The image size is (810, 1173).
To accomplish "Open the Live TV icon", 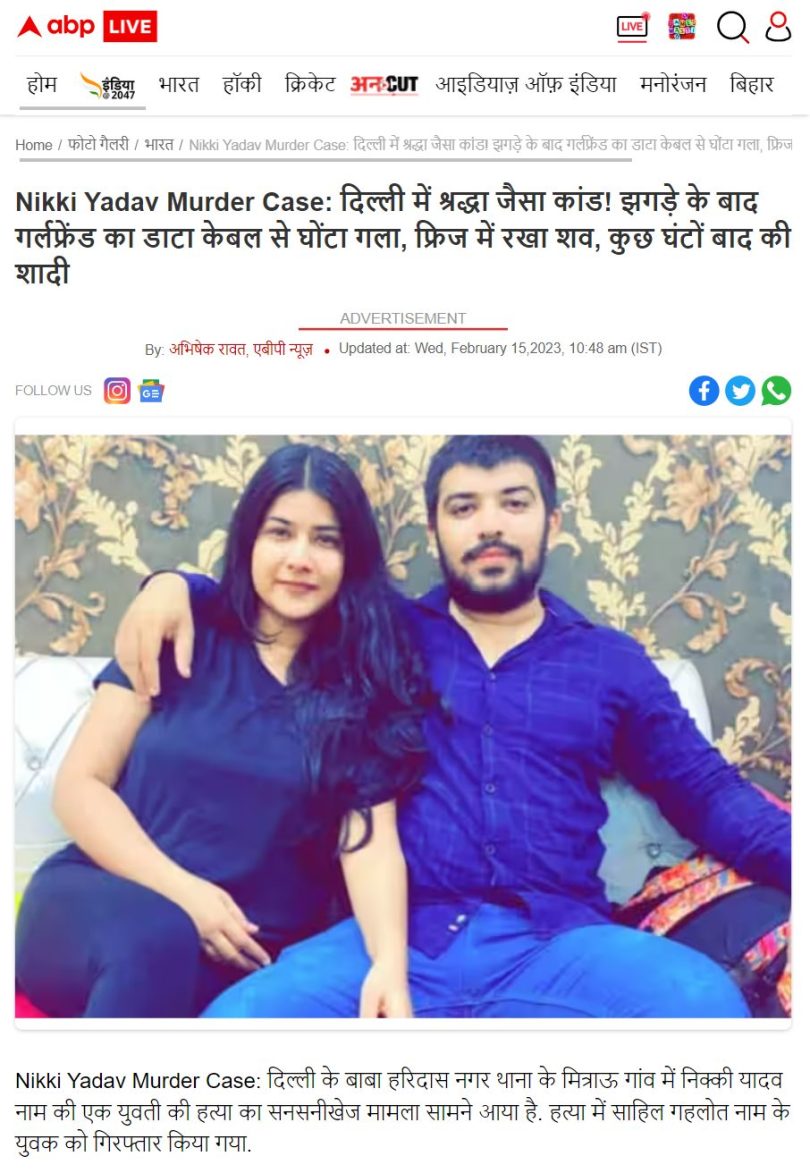I will click(x=632, y=27).
